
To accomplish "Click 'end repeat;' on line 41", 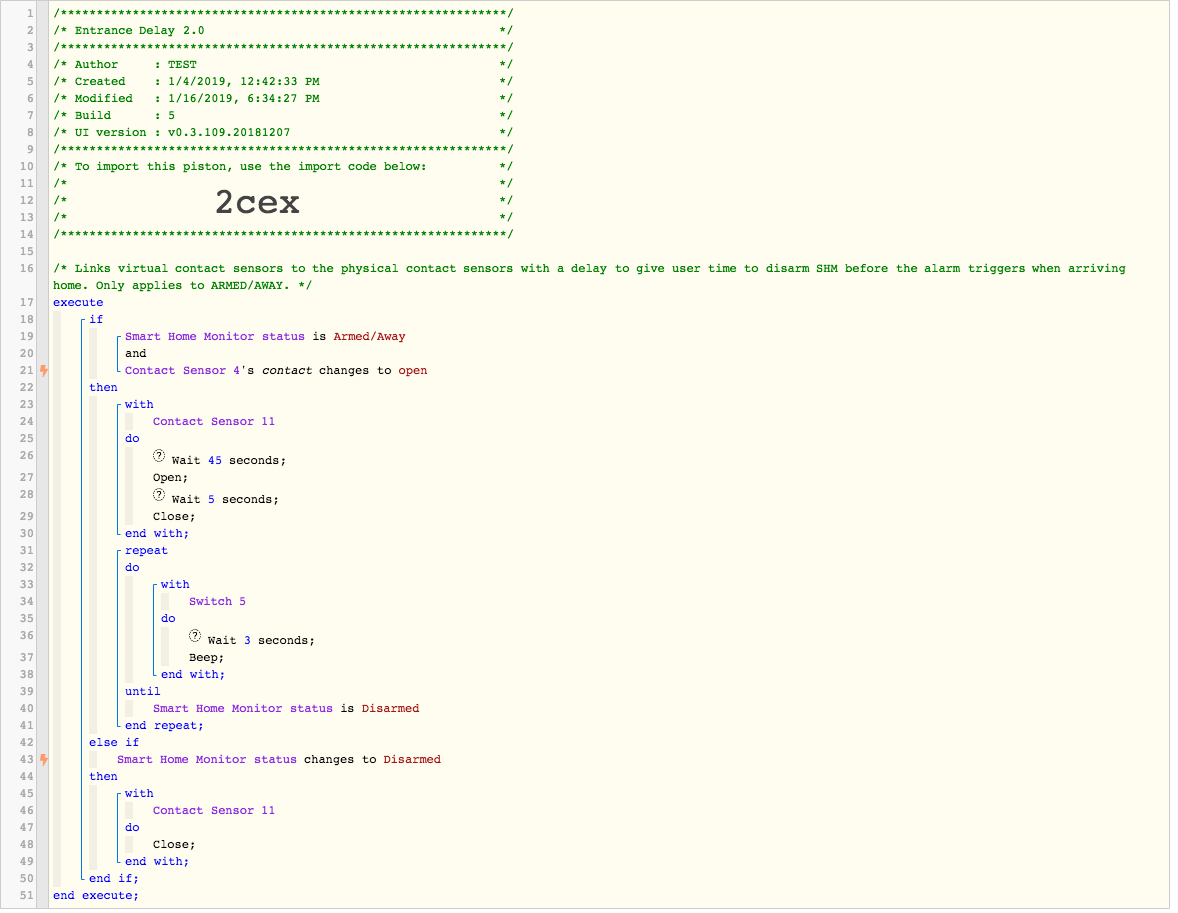I will click(x=165, y=726).
